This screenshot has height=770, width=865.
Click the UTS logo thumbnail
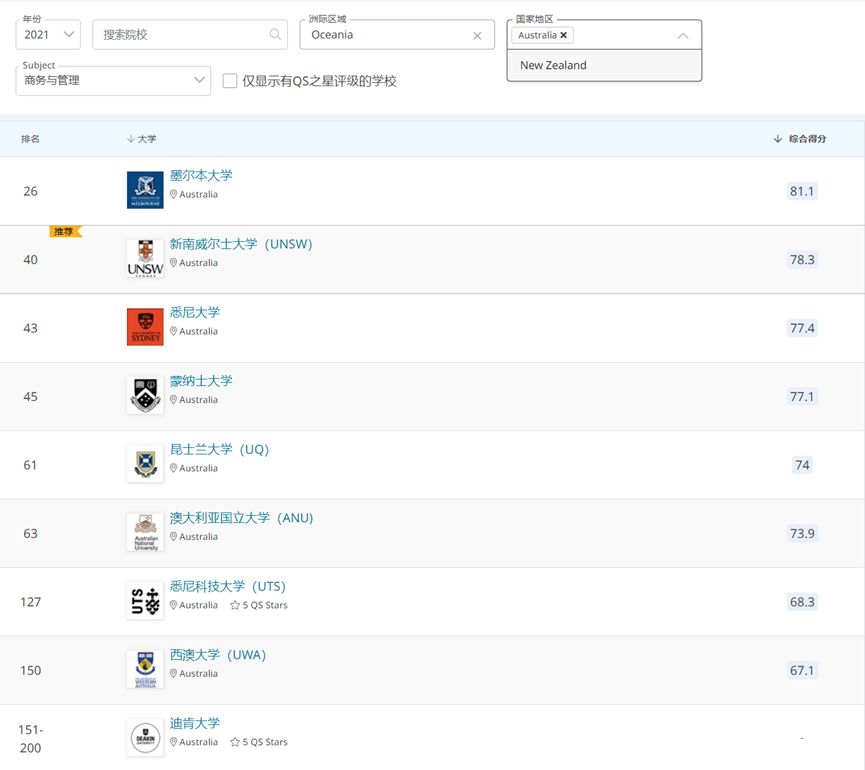click(x=145, y=601)
